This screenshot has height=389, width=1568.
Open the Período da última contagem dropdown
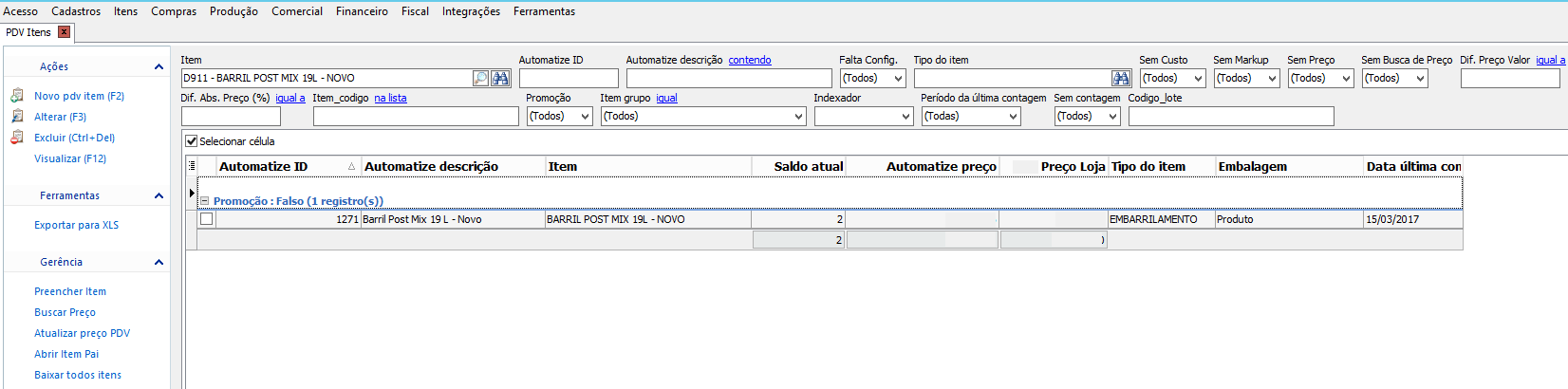1013,117
